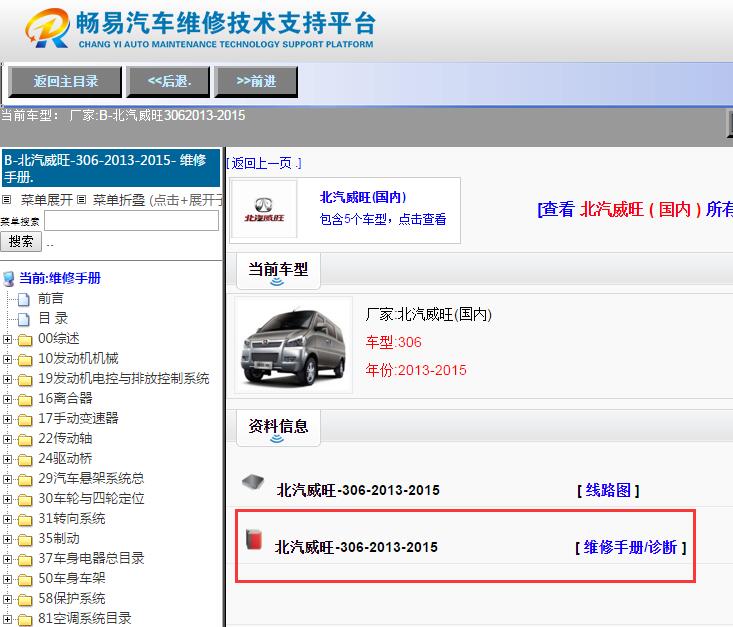This screenshot has width=733, height=627.
Task: Click the 00综述 folder icon
Action: click(x=25, y=340)
